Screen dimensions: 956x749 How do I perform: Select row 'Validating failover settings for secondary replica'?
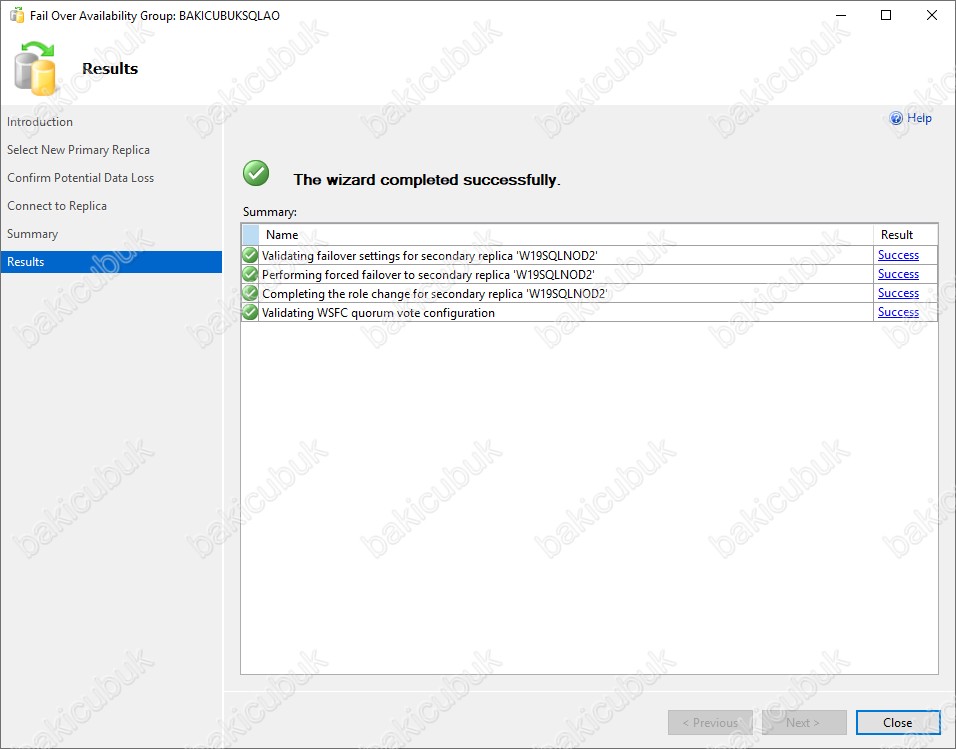pos(589,255)
